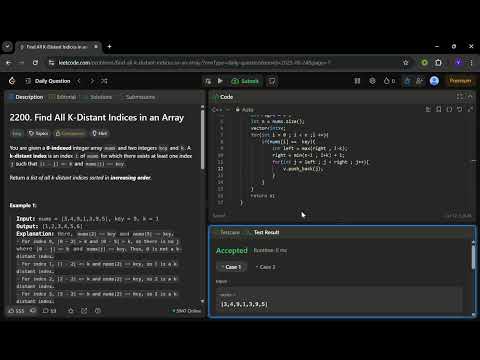Open the profile avatar menu
Image resolution: width=480 pixels, height=360 pixels.
pos(434,81)
